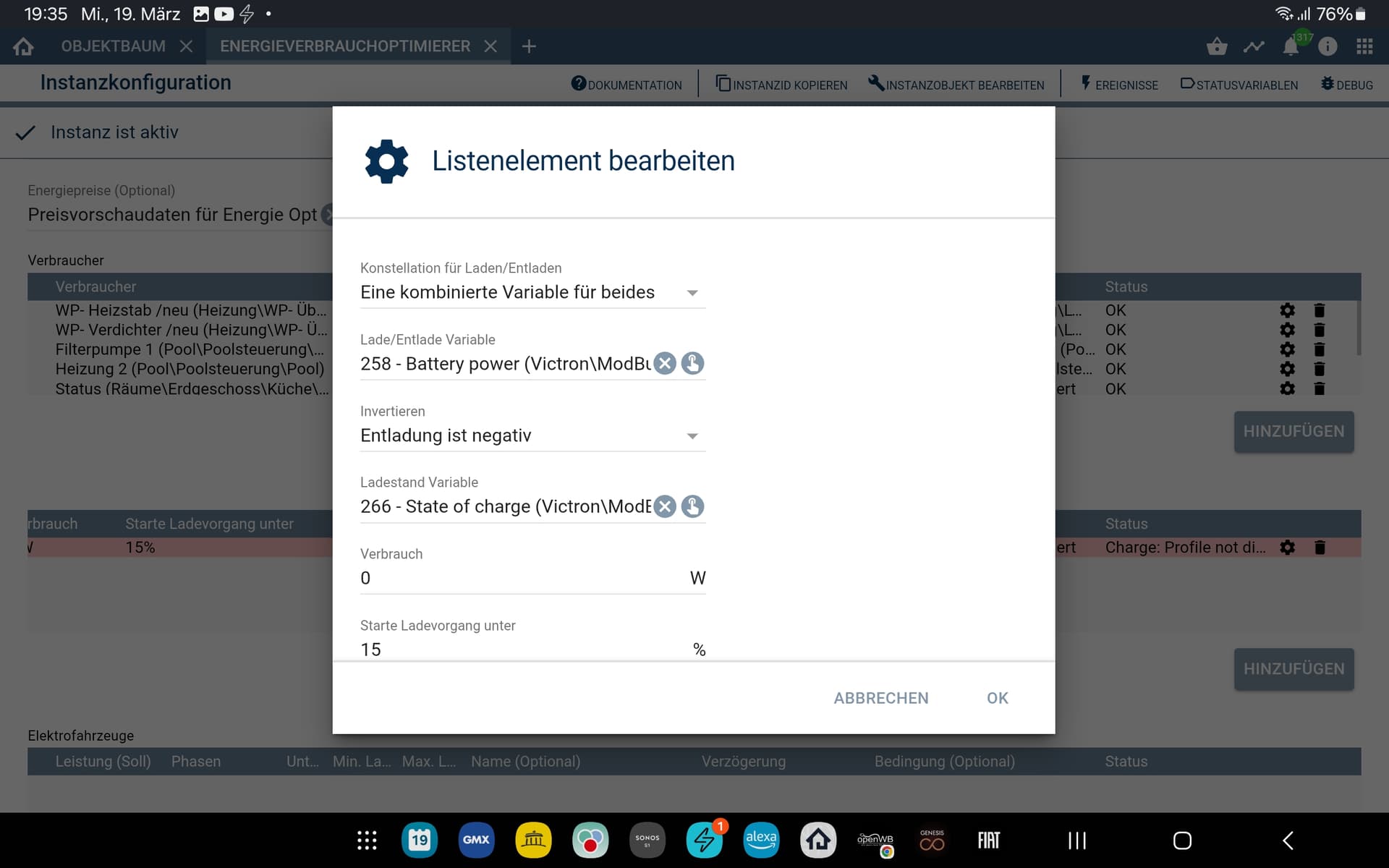This screenshot has height=868, width=1389.
Task: Open FIAT app in taskbar
Action: (x=988, y=840)
